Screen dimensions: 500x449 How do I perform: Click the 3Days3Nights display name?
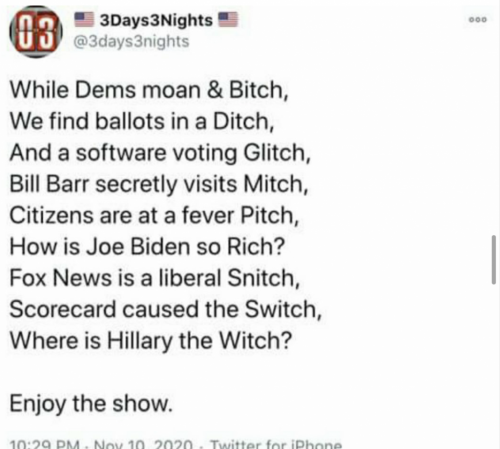point(156,20)
